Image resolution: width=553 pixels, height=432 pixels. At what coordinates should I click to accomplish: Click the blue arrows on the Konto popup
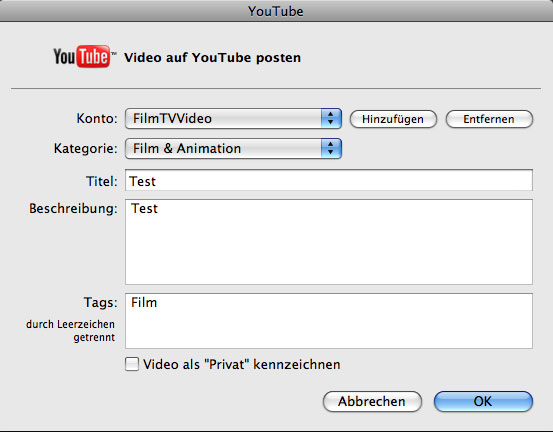tap(331, 118)
